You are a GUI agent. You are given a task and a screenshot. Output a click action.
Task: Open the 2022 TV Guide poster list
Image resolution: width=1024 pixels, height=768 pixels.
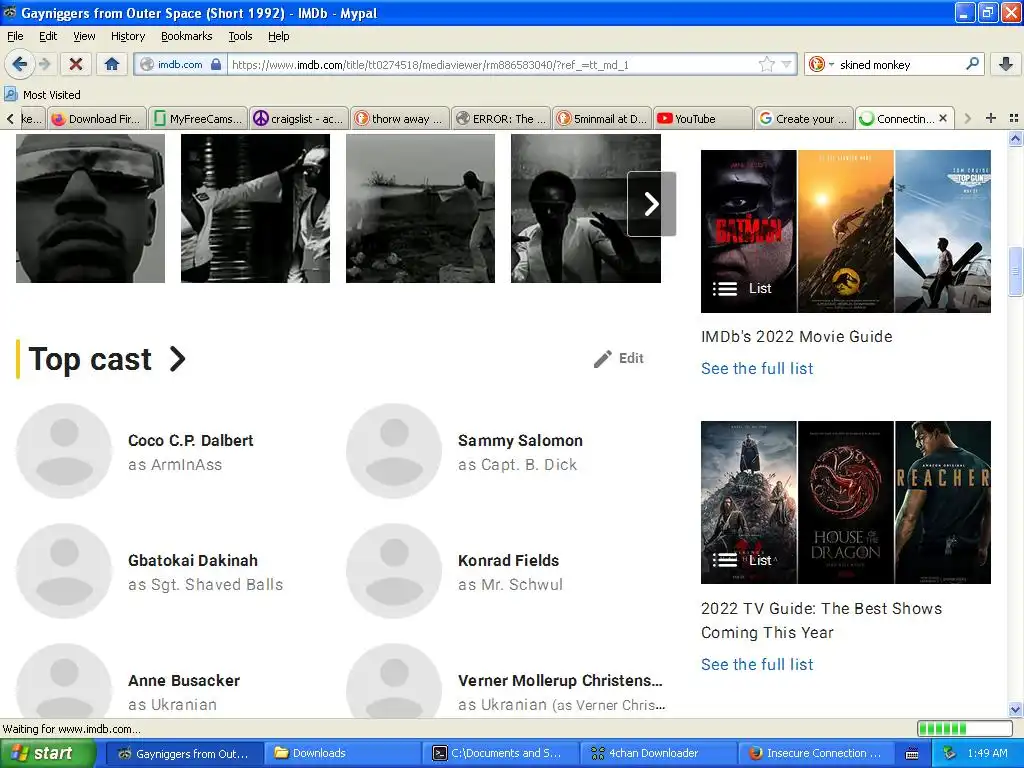point(846,502)
